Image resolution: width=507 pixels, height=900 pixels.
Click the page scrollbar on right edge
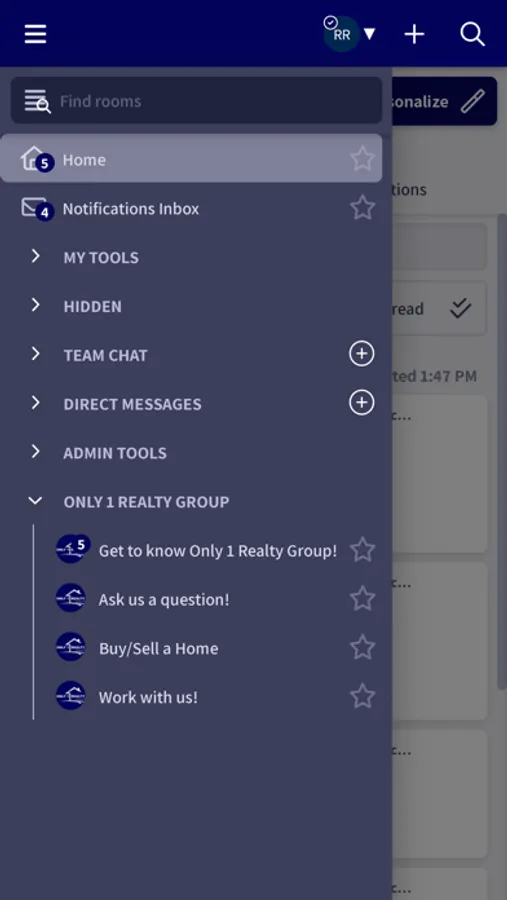click(501, 452)
